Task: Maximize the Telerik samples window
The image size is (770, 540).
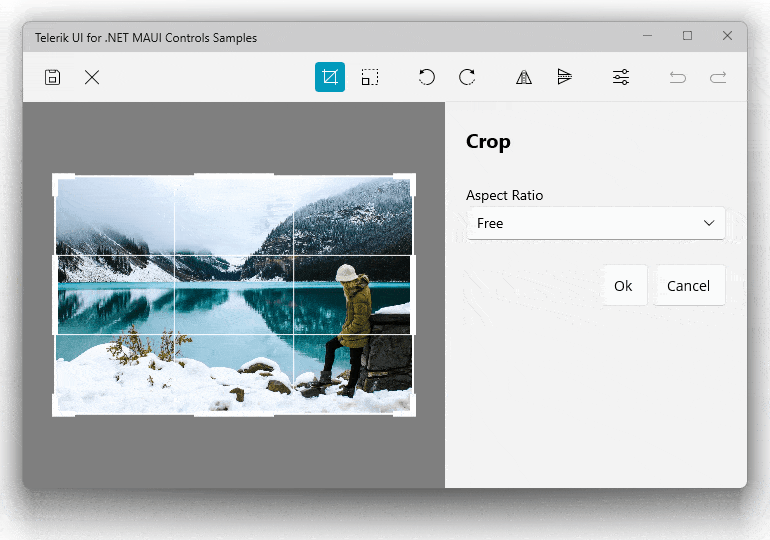Action: (x=688, y=36)
